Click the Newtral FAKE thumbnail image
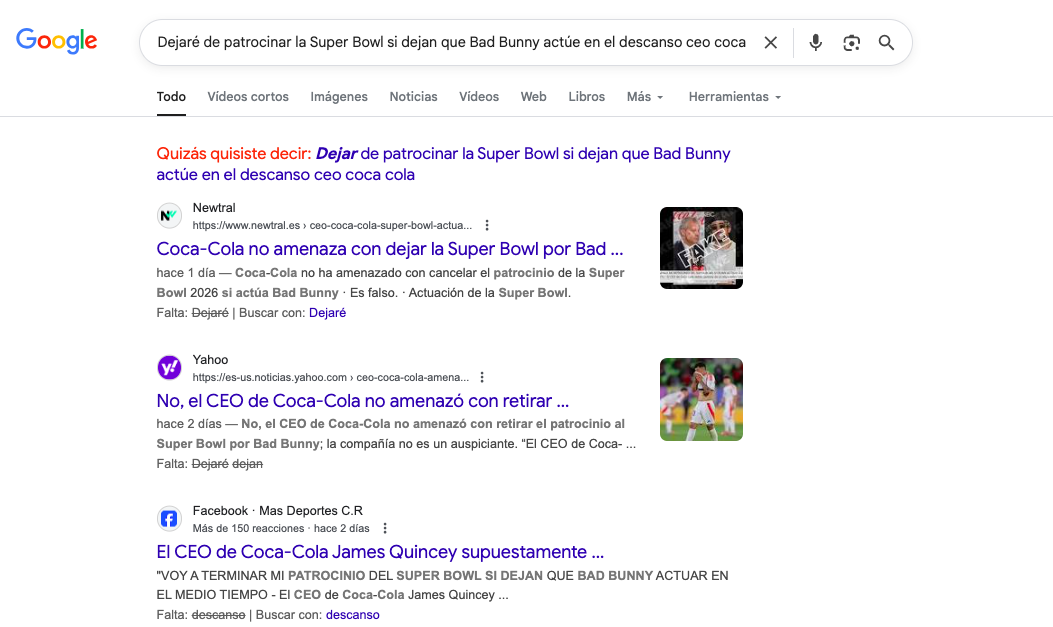 point(701,248)
